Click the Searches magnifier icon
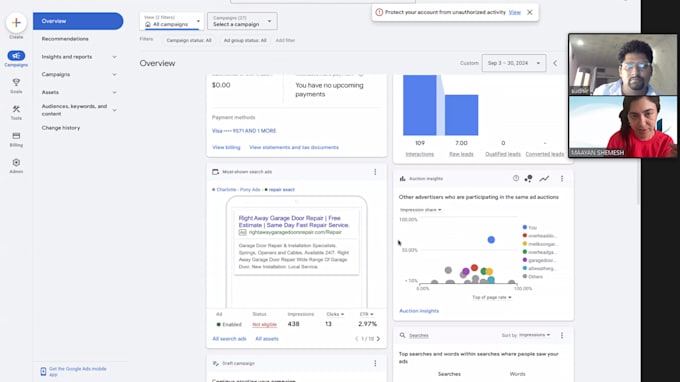The height and width of the screenshot is (382, 680). (402, 335)
